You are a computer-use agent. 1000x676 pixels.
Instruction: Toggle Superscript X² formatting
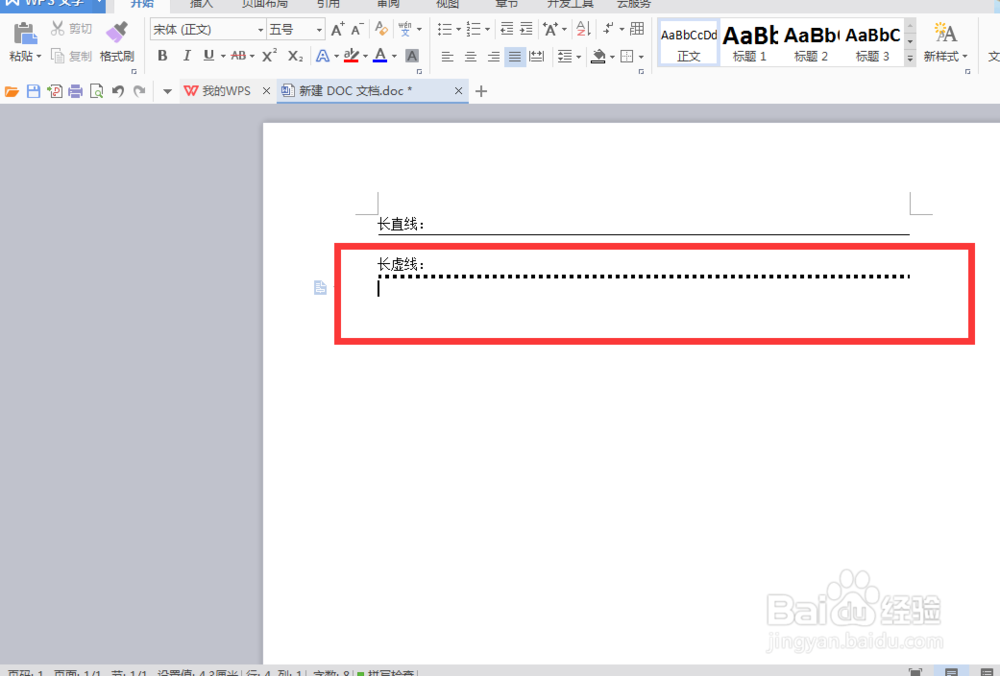(x=269, y=56)
